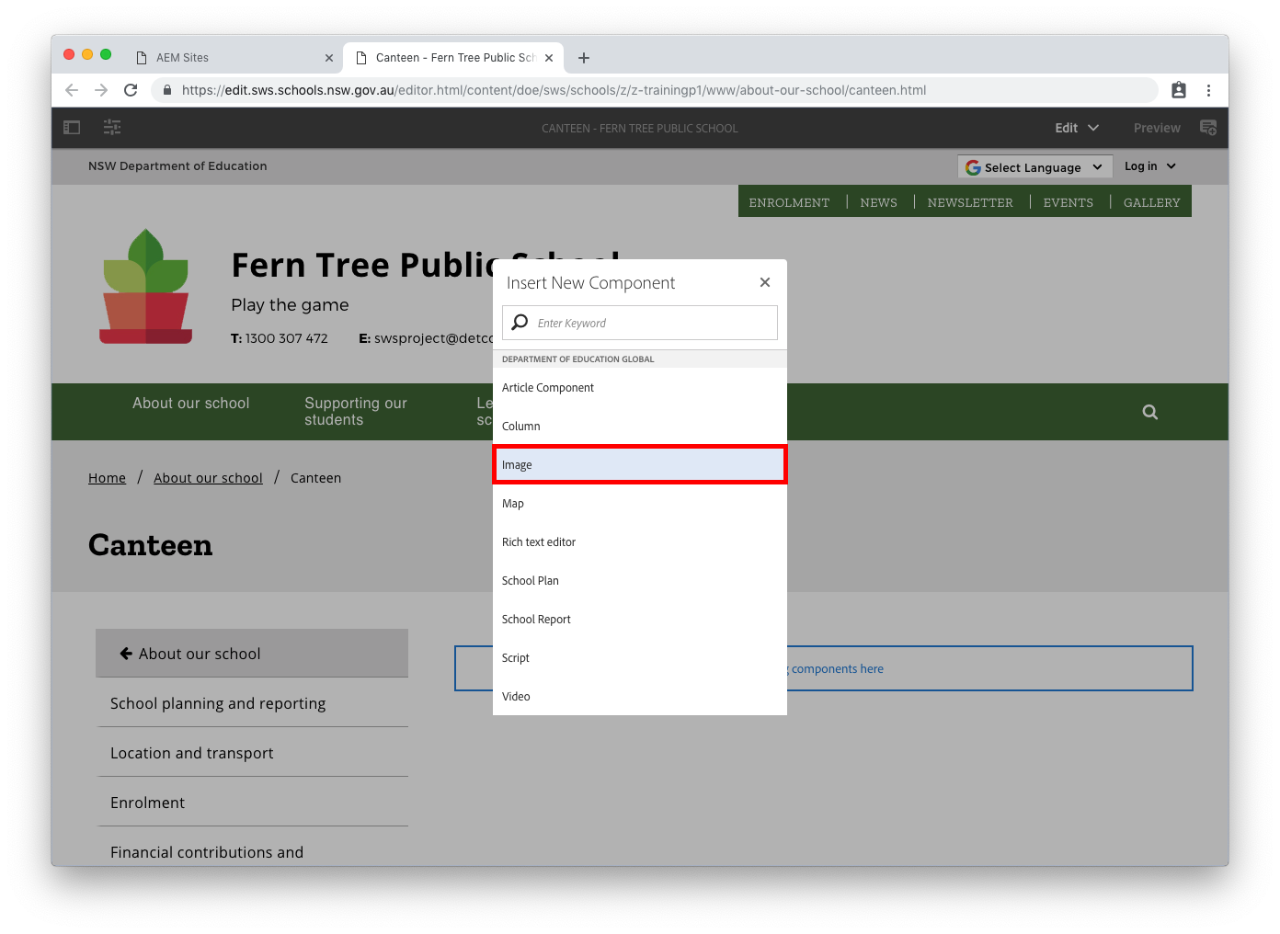1280x934 pixels.
Task: Click the drag components here dropzone
Action: point(823,668)
